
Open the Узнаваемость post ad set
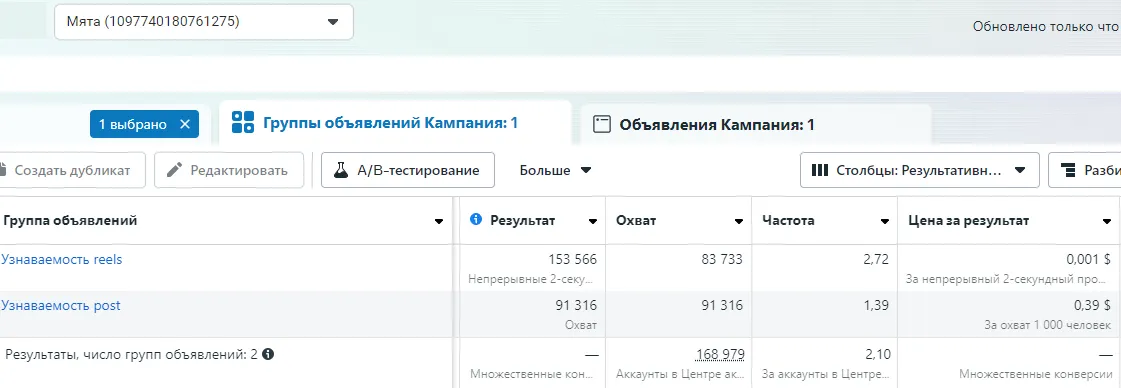pyautogui.click(x=61, y=305)
